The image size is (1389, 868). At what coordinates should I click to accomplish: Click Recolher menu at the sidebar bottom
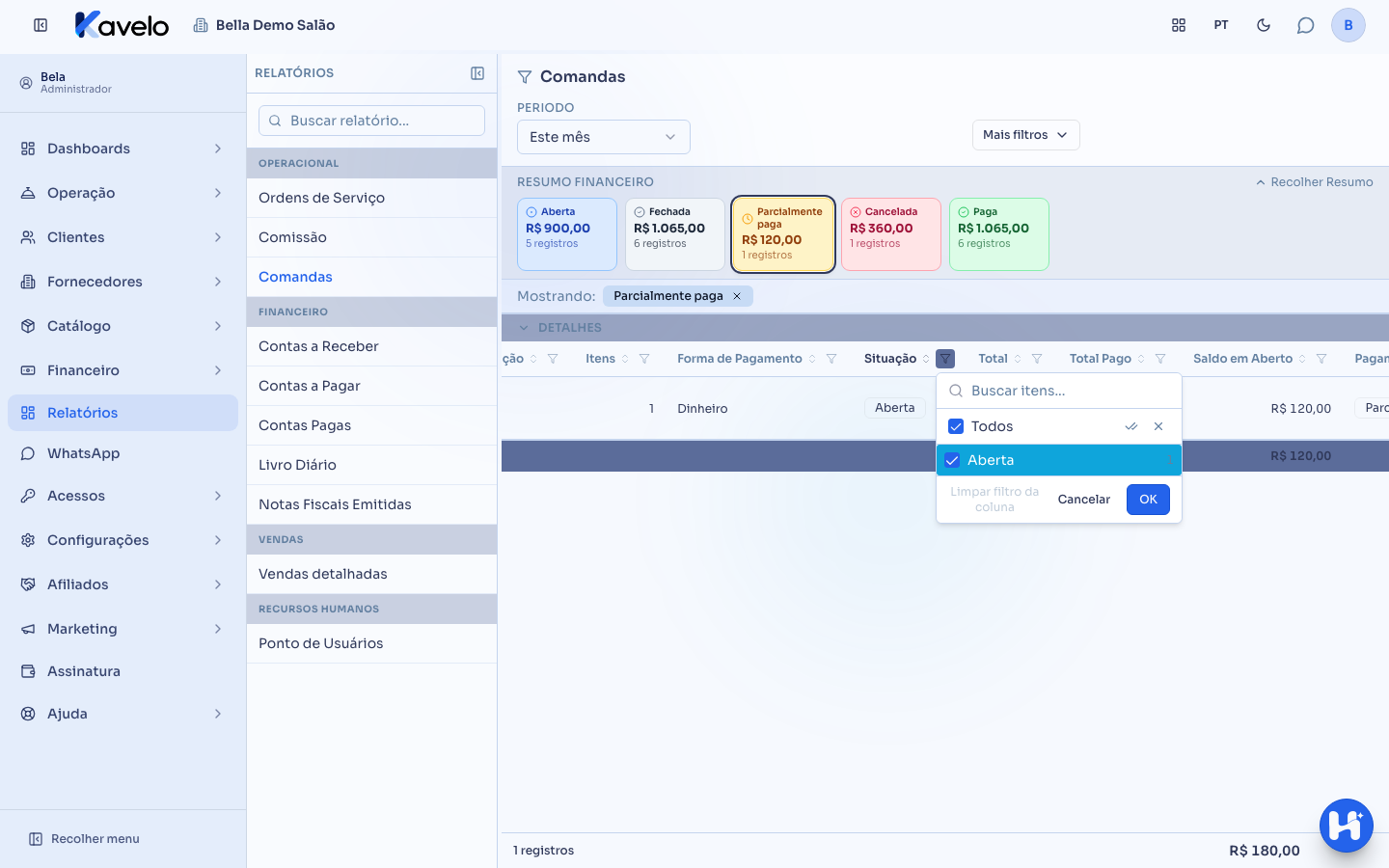point(85,839)
